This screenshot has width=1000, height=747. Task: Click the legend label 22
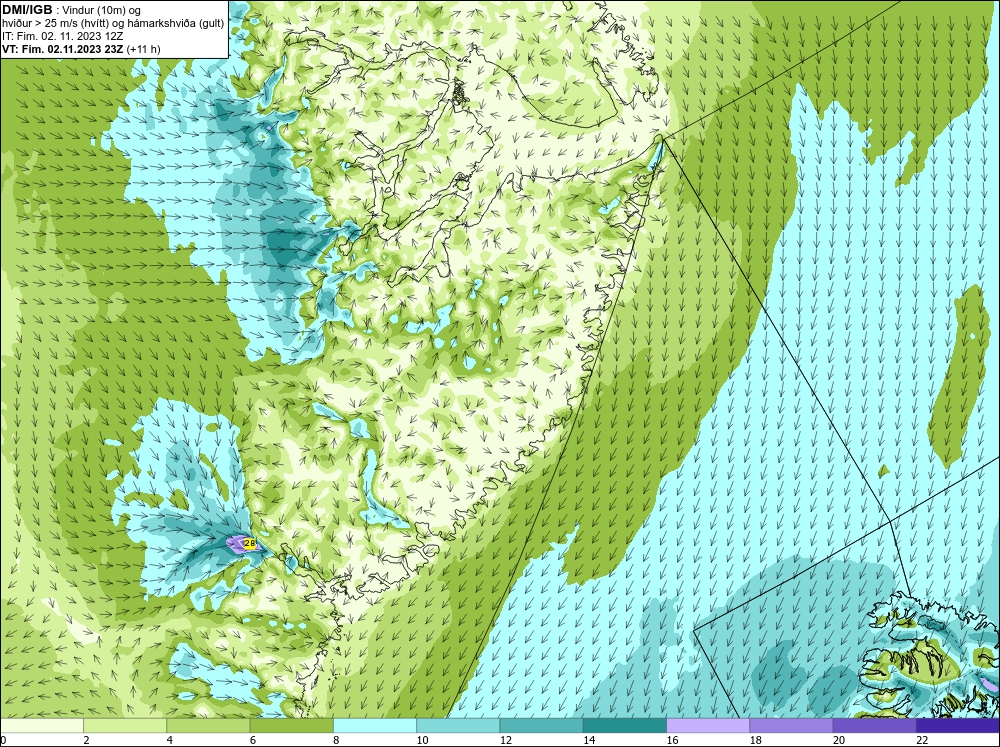922,740
